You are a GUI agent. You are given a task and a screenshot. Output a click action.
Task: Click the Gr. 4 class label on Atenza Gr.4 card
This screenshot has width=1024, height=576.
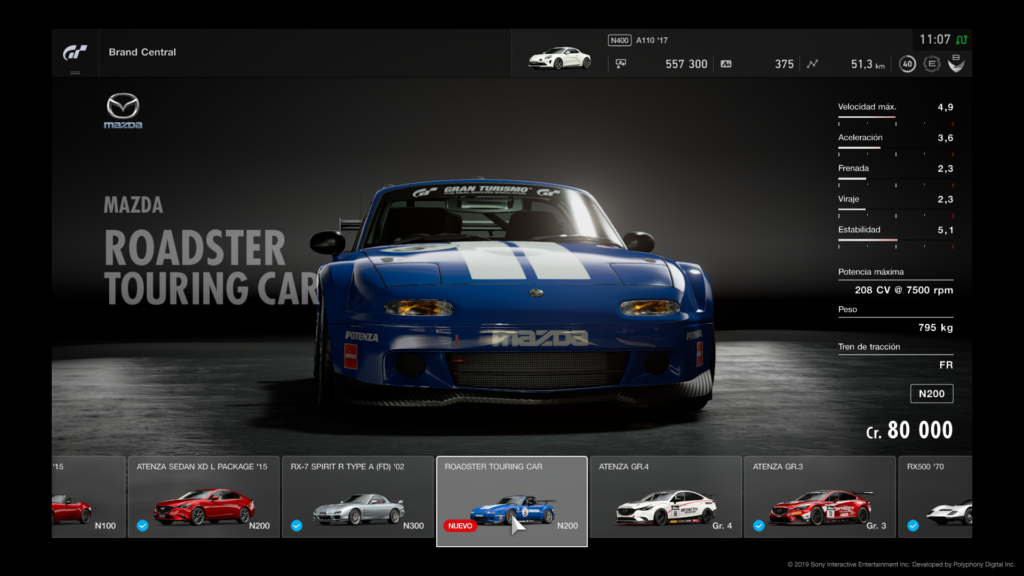722,526
